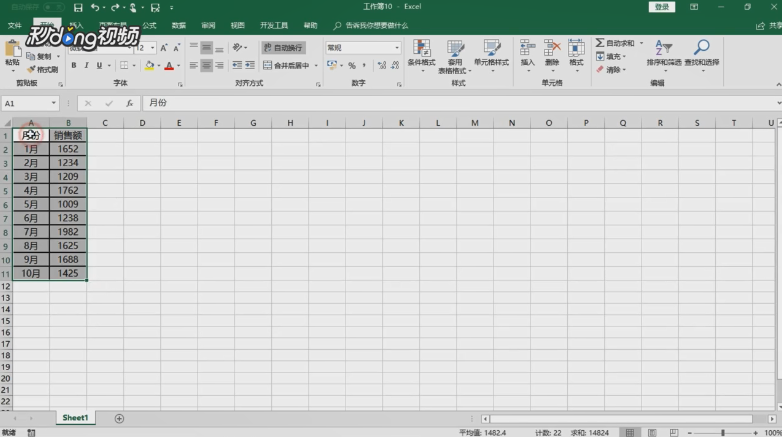Click the Insert Function fx icon
The height and width of the screenshot is (437, 782).
click(129, 103)
